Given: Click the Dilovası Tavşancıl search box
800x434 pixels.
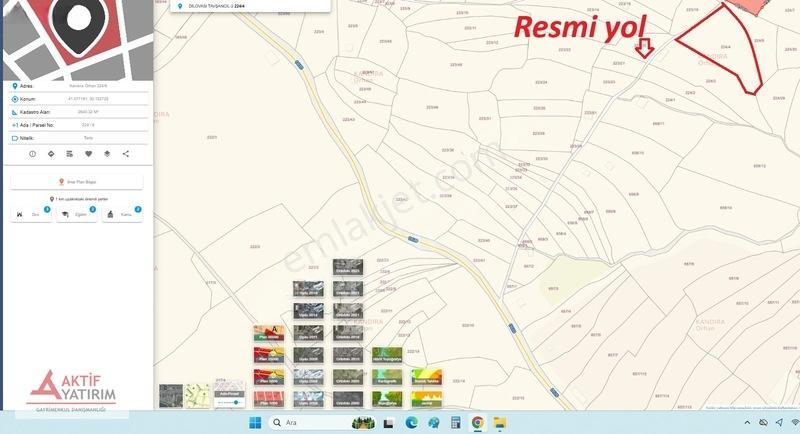Looking at the screenshot, I should 250,6.
